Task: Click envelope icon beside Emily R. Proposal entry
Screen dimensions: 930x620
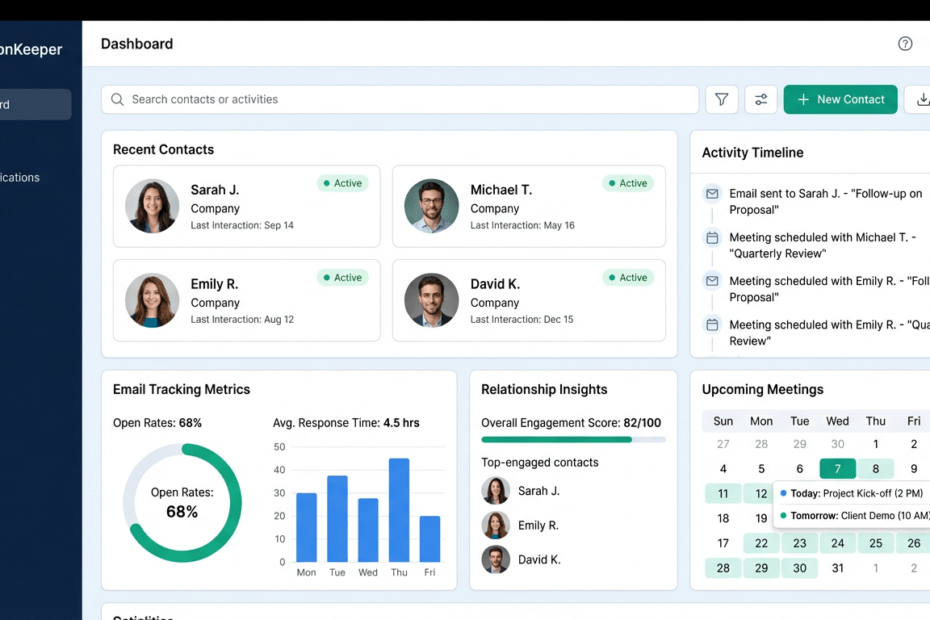Action: click(x=712, y=282)
